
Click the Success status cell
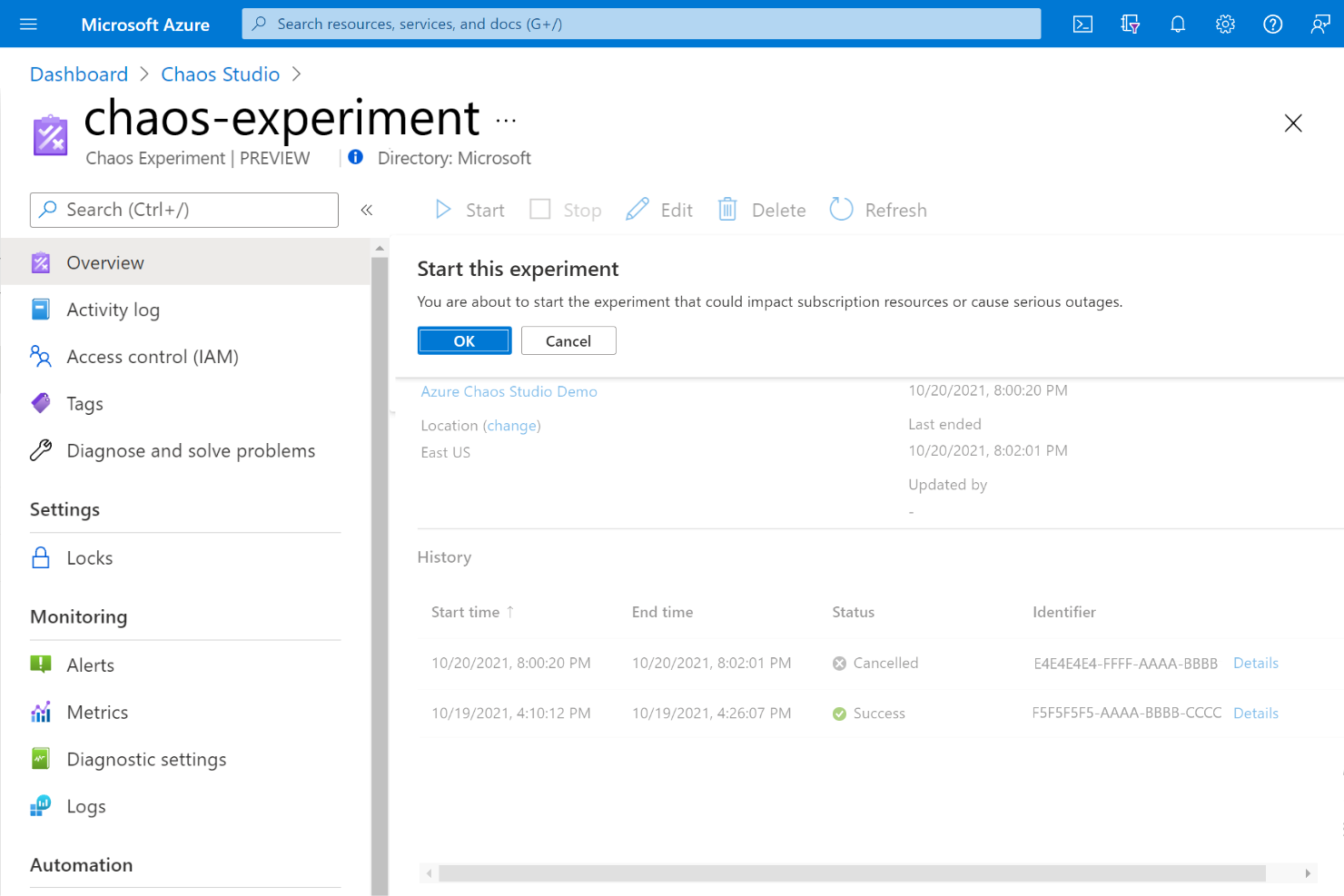pos(869,714)
